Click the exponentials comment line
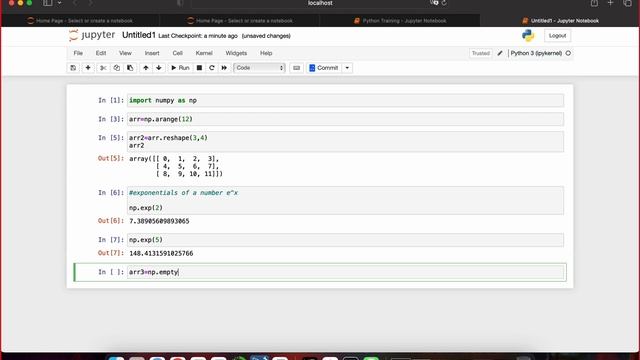640x360 pixels. point(183,193)
